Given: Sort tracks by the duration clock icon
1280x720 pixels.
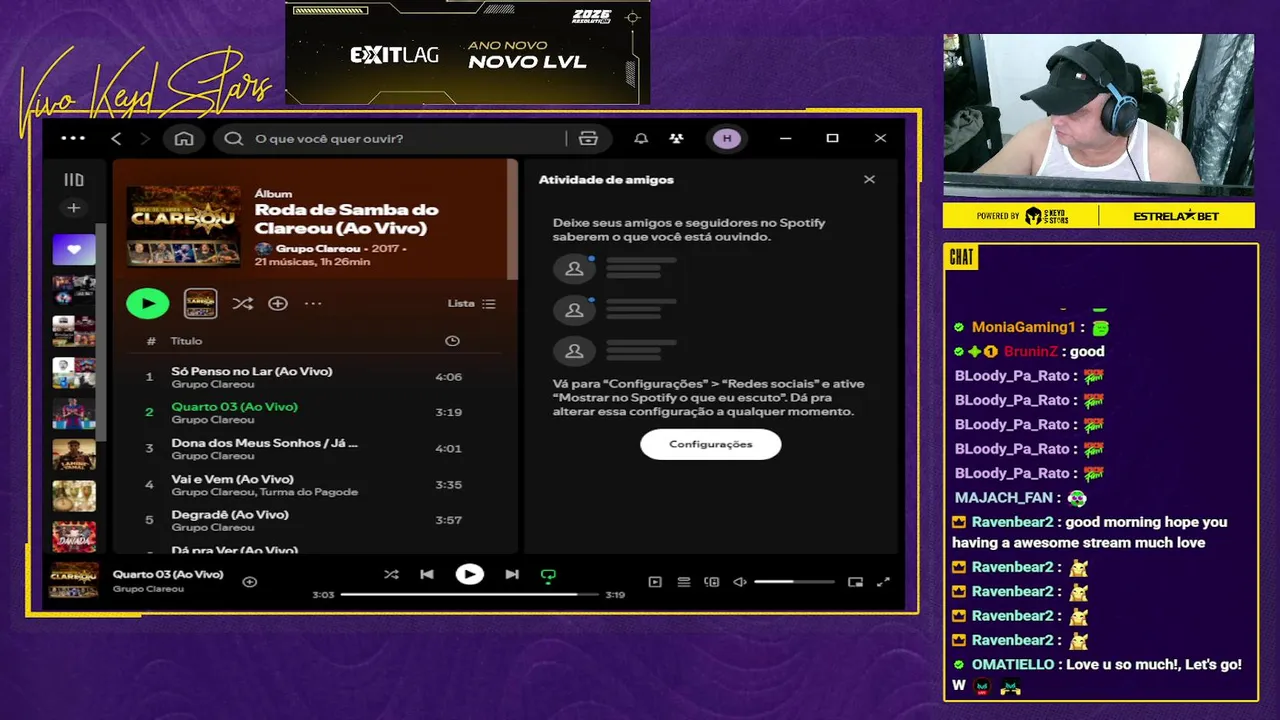Looking at the screenshot, I should click(452, 341).
